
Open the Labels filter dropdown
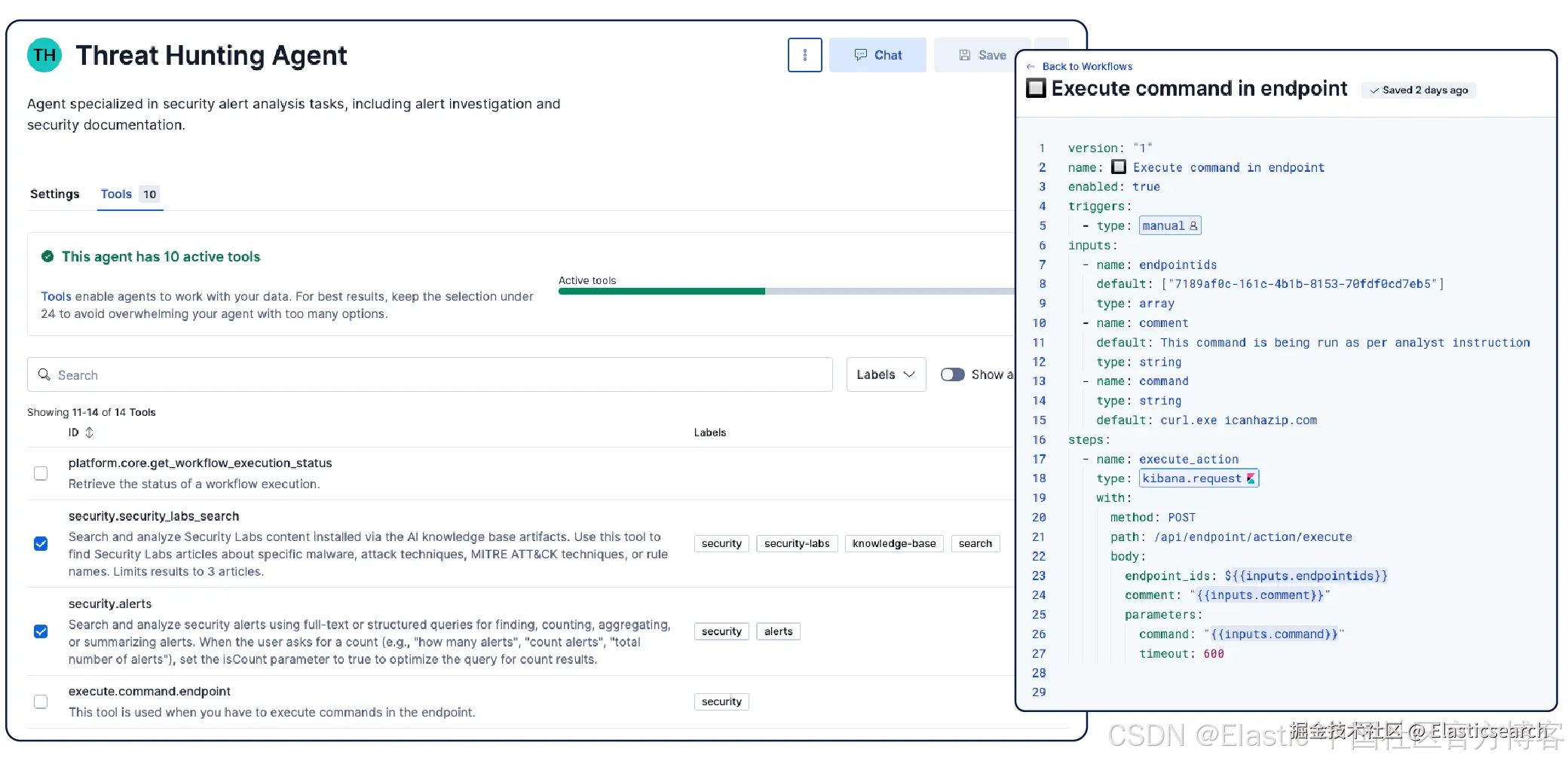886,374
